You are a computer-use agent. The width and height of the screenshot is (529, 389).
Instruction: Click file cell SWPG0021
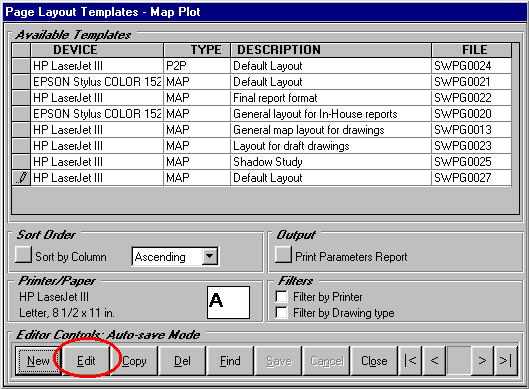(471, 82)
